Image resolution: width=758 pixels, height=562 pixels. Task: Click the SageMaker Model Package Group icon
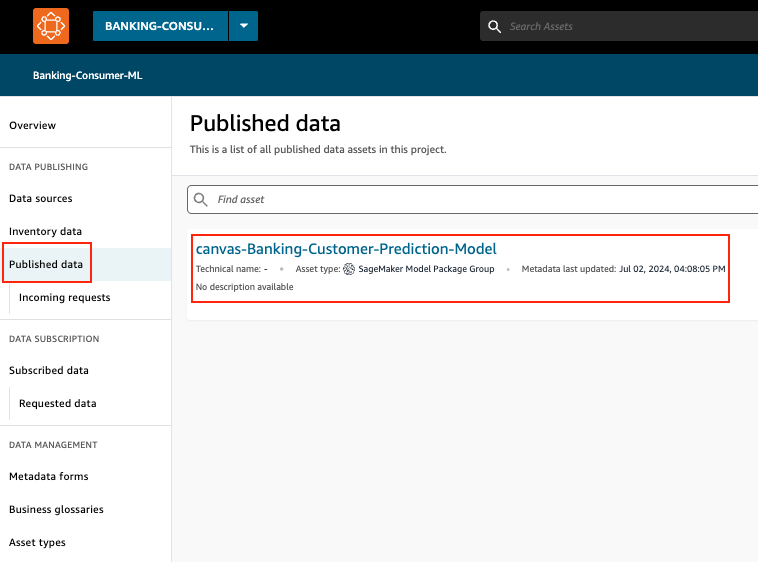pyautogui.click(x=349, y=269)
